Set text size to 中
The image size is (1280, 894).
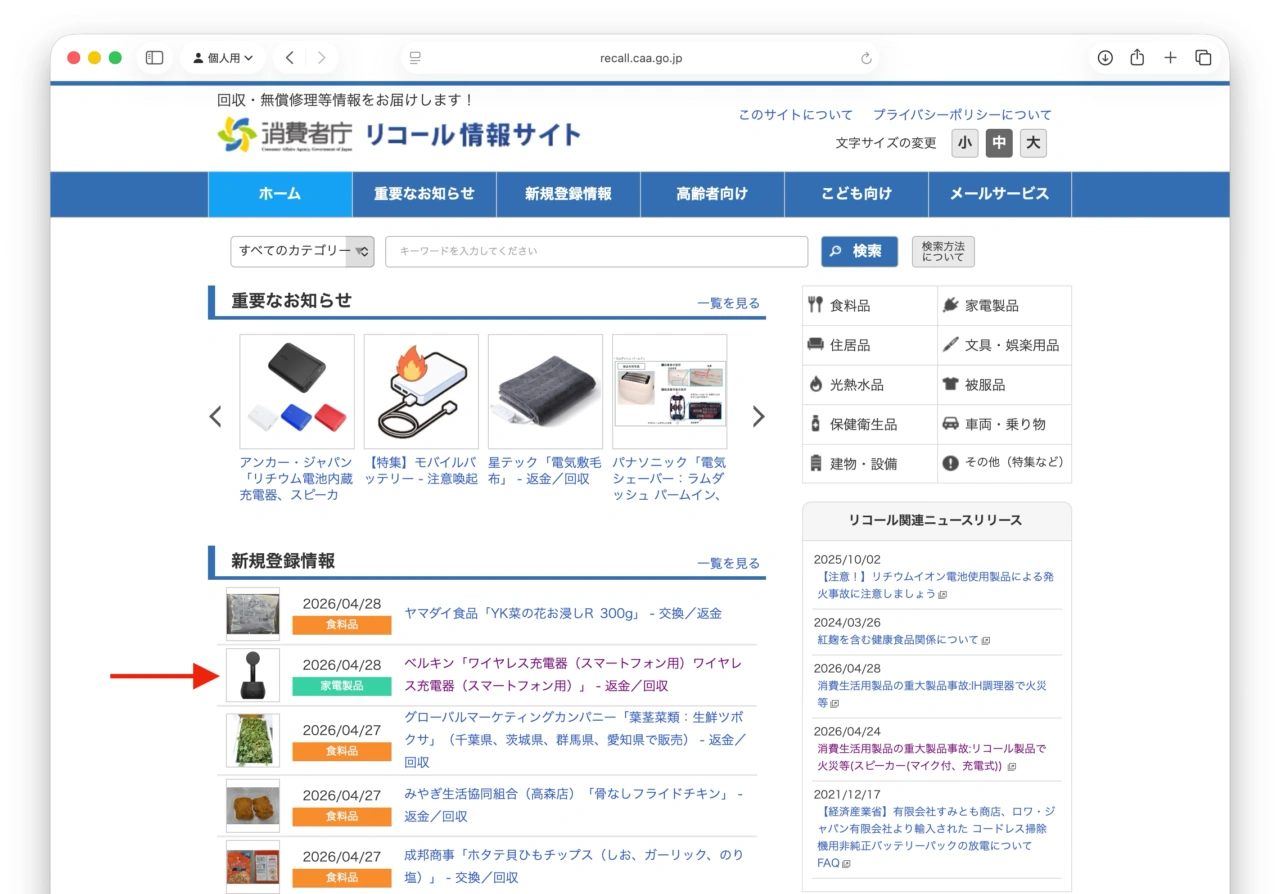point(998,143)
